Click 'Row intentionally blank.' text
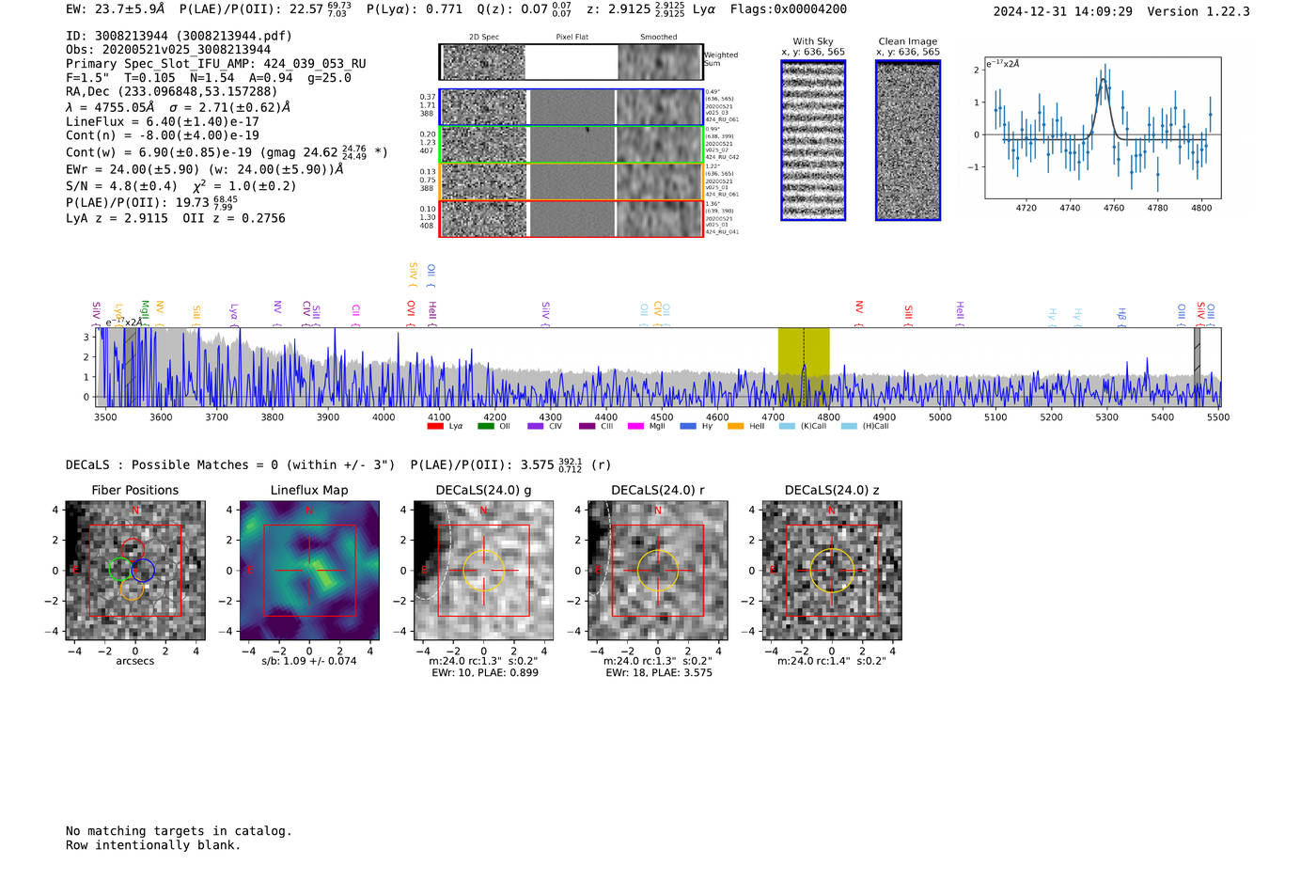This screenshot has width=1316, height=896. point(153,845)
